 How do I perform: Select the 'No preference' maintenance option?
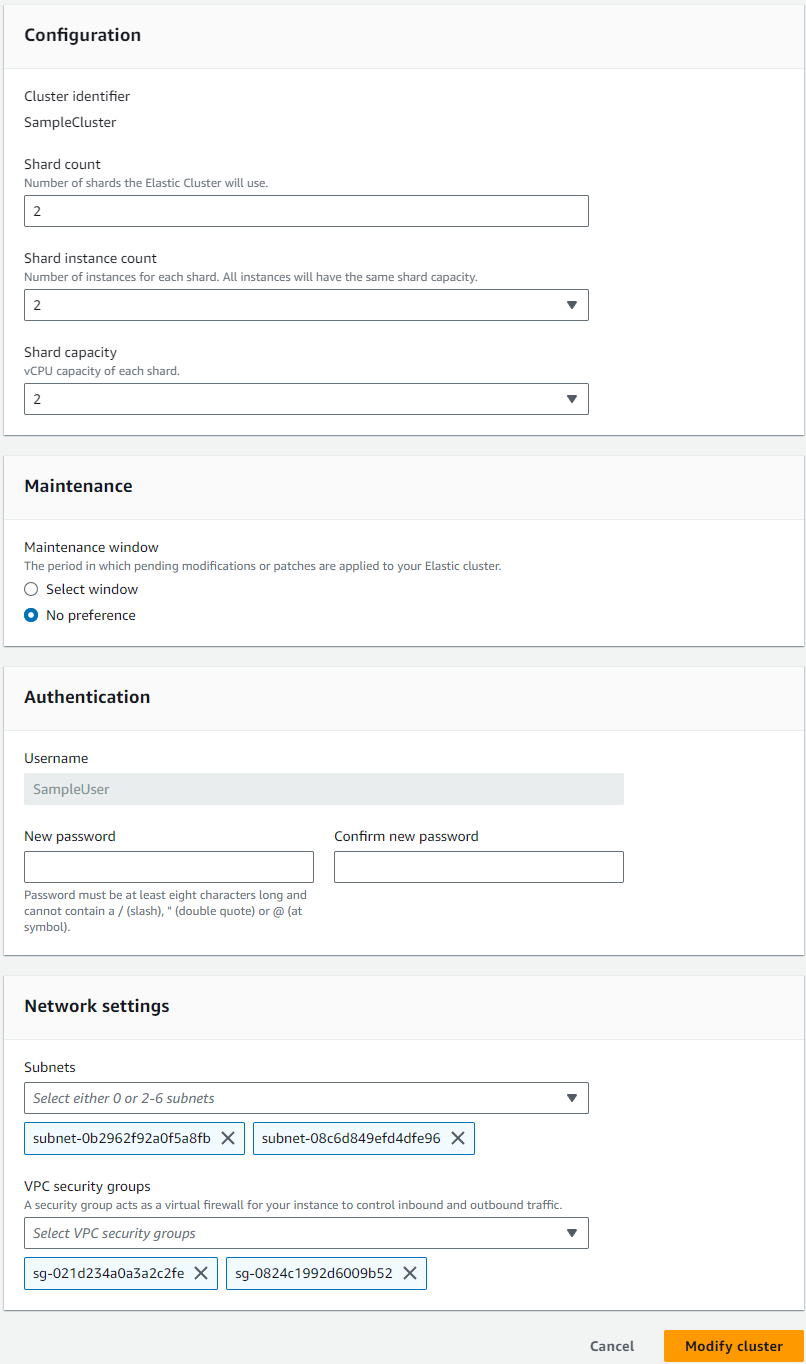[x=30, y=615]
